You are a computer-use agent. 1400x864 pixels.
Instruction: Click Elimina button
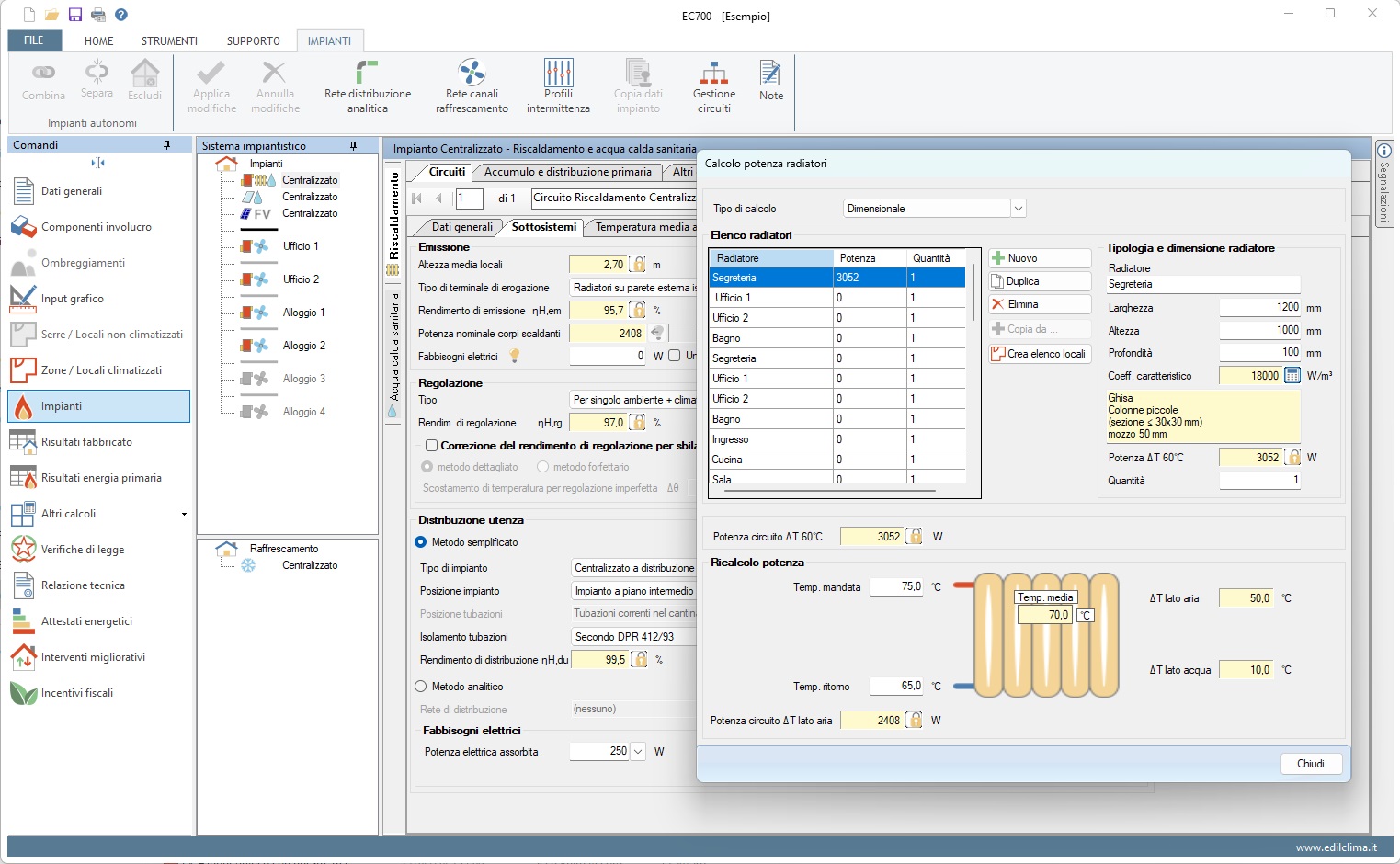(x=1040, y=304)
